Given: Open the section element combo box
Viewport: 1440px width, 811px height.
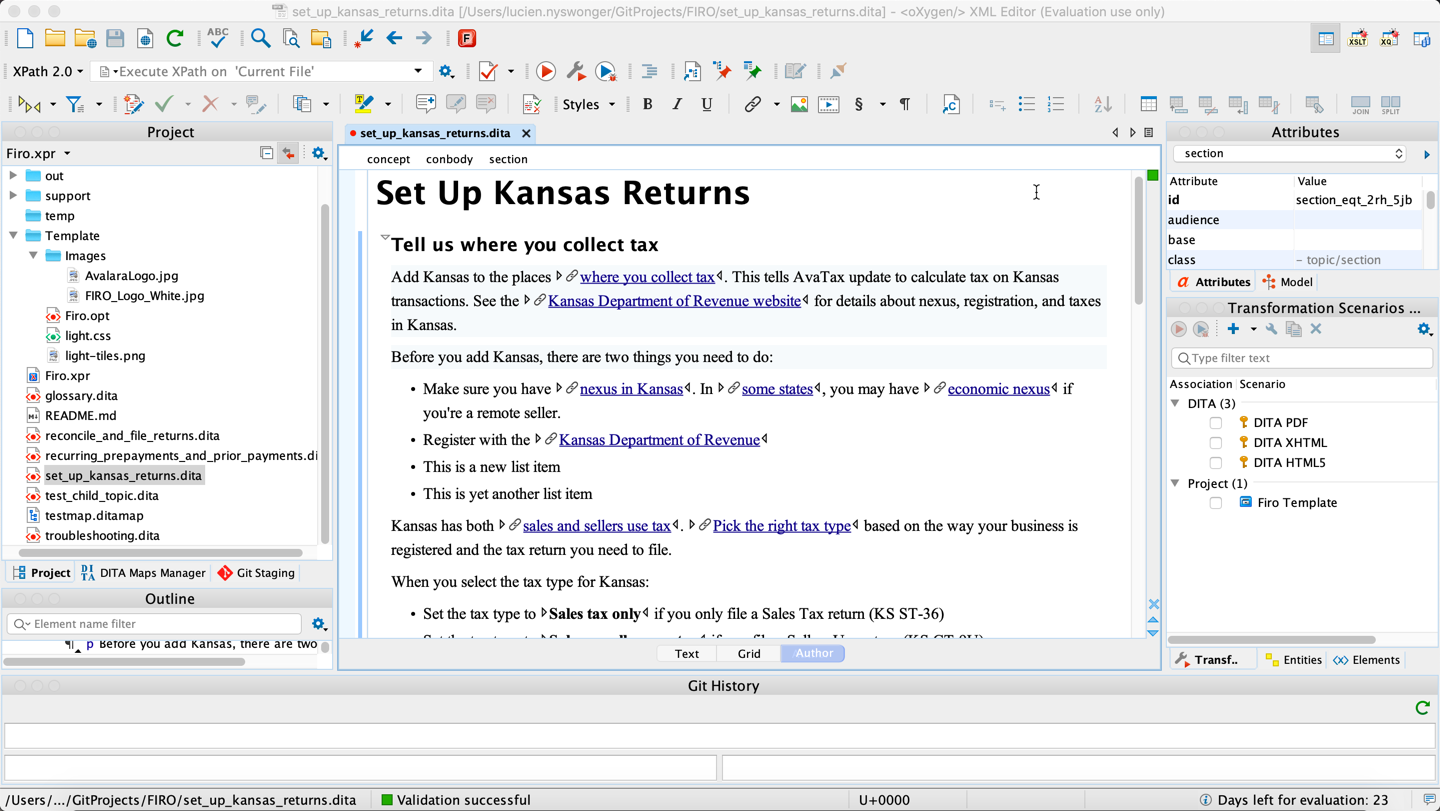Looking at the screenshot, I should click(1291, 154).
